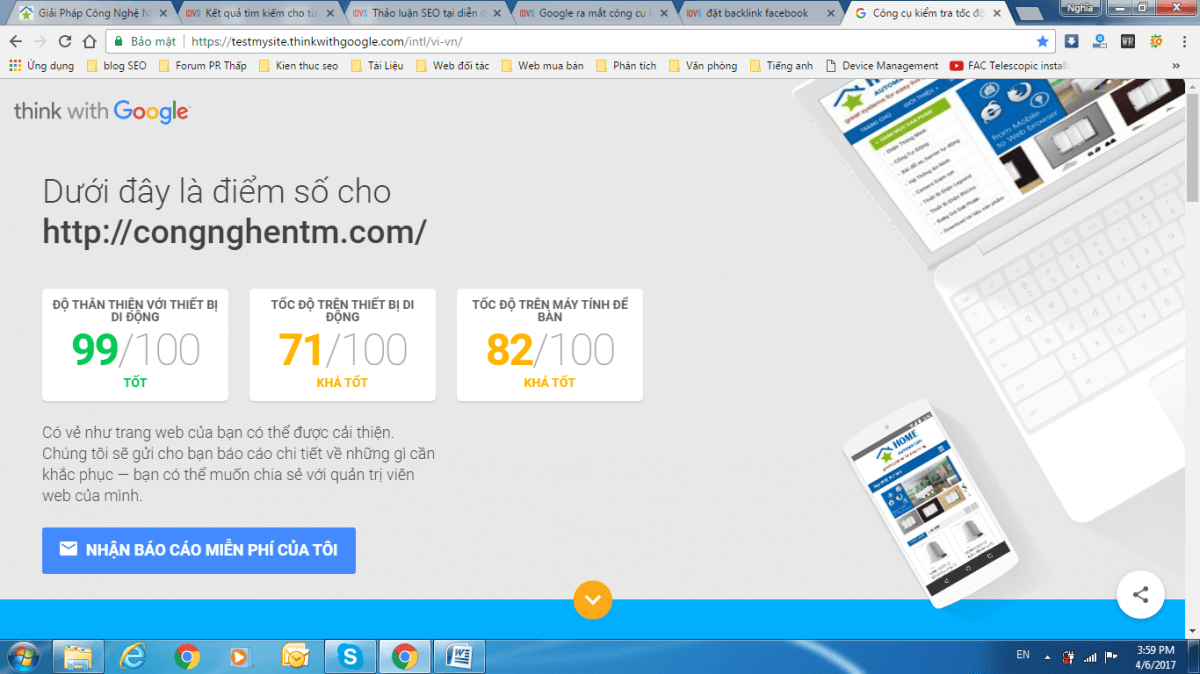This screenshot has width=1200, height=674.
Task: Click the blue bookmark star icon
Action: [1043, 42]
